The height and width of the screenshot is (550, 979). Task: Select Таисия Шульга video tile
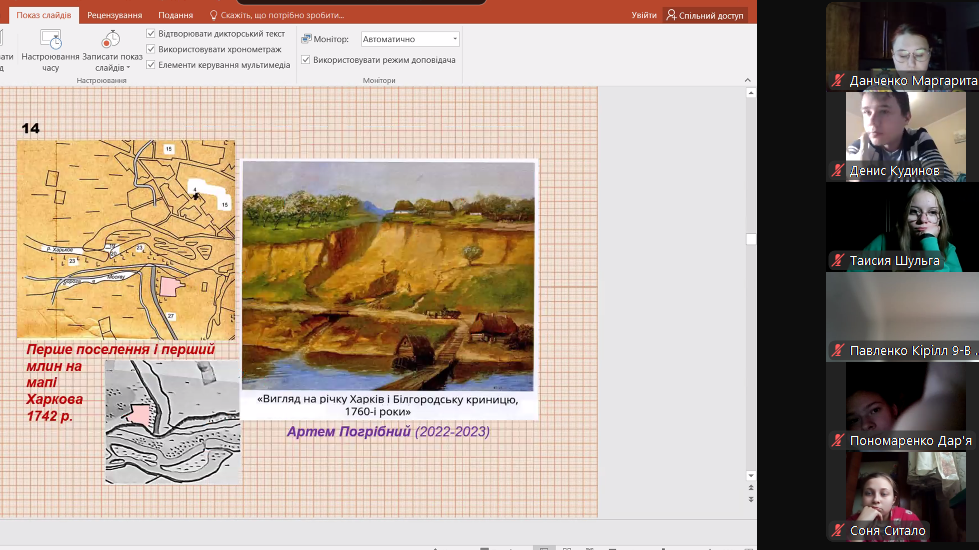(902, 227)
